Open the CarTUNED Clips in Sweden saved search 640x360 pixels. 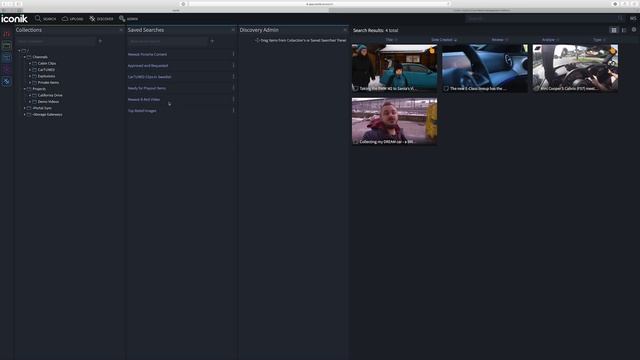tap(150, 77)
